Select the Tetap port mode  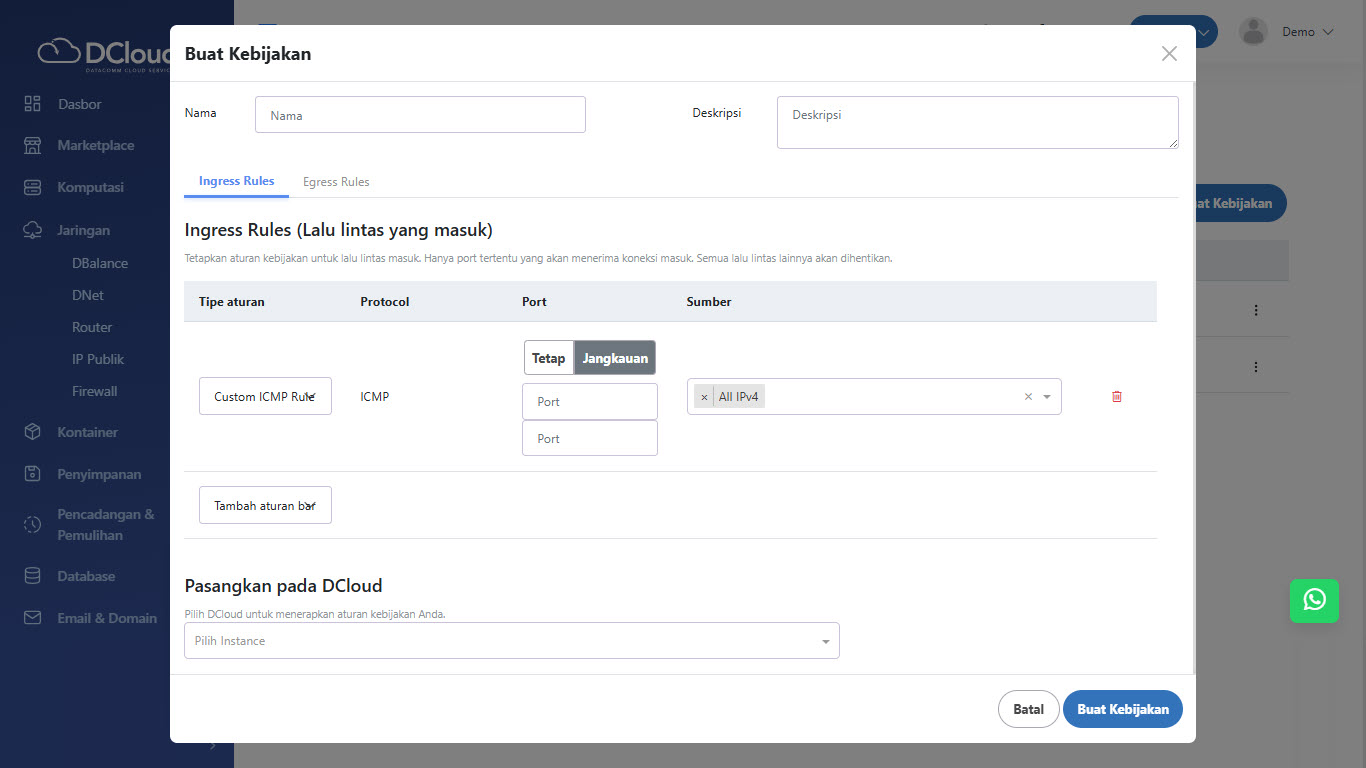click(548, 358)
